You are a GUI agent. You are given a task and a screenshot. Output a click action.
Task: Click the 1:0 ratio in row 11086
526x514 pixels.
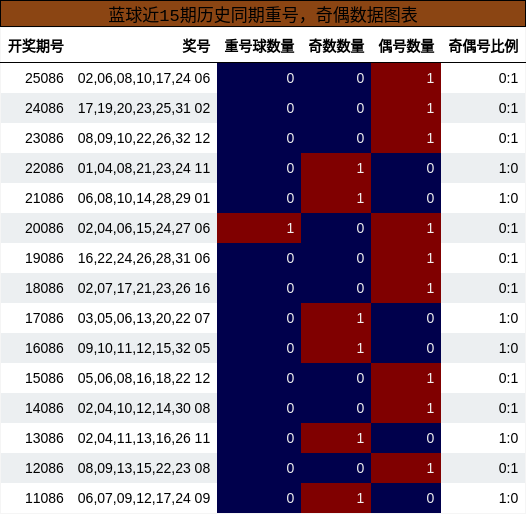508,498
